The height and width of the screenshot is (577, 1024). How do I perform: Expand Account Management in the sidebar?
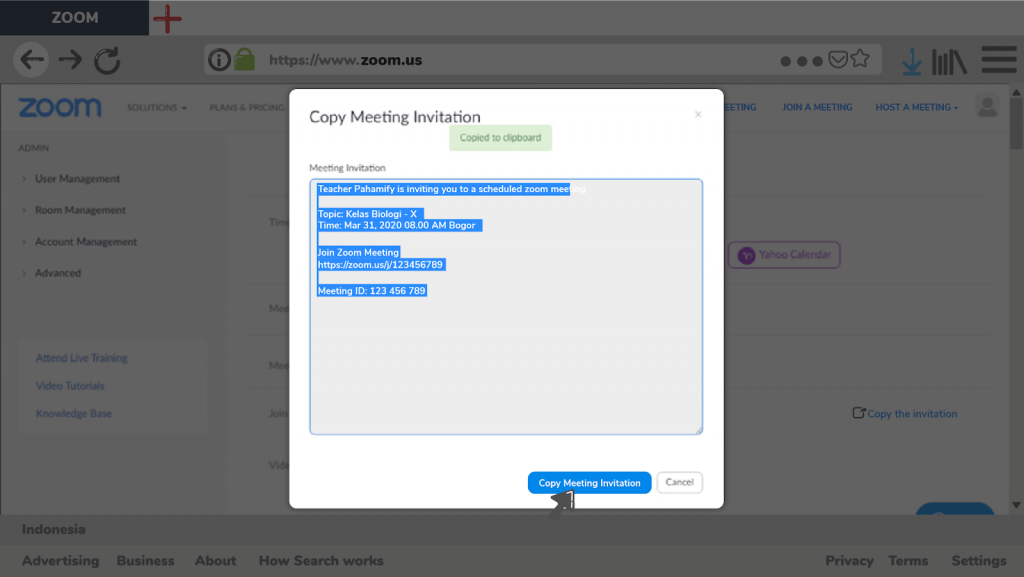[x=86, y=242]
